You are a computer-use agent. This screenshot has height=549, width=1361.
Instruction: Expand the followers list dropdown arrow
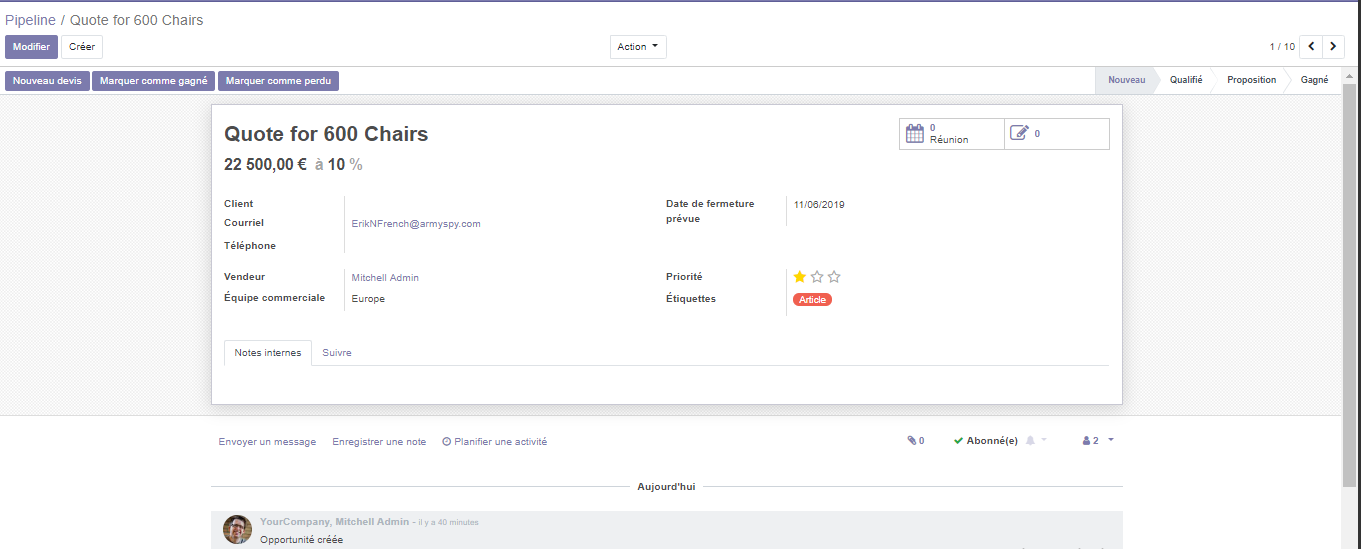click(x=1110, y=440)
